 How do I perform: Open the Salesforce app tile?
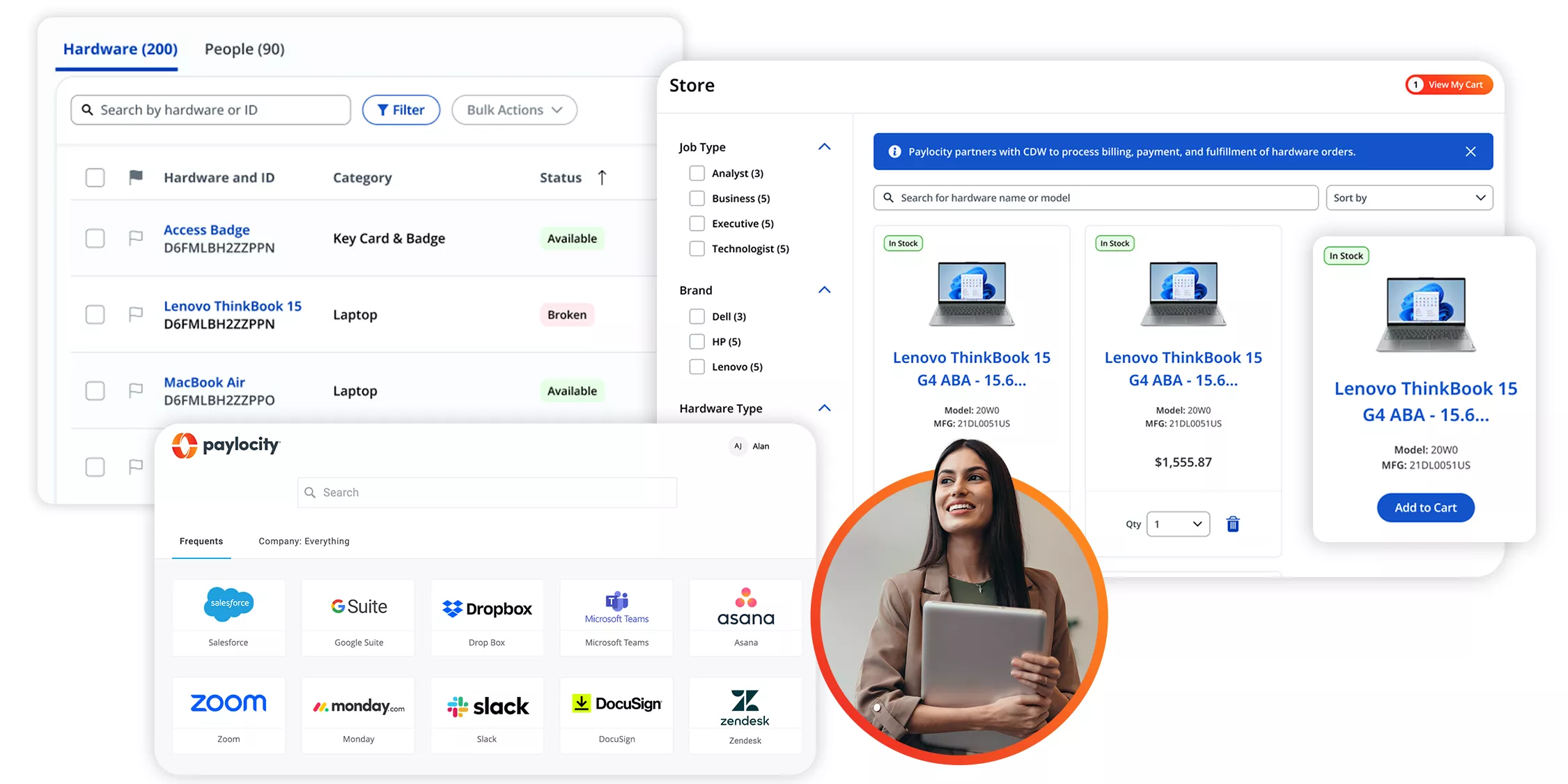coord(228,617)
